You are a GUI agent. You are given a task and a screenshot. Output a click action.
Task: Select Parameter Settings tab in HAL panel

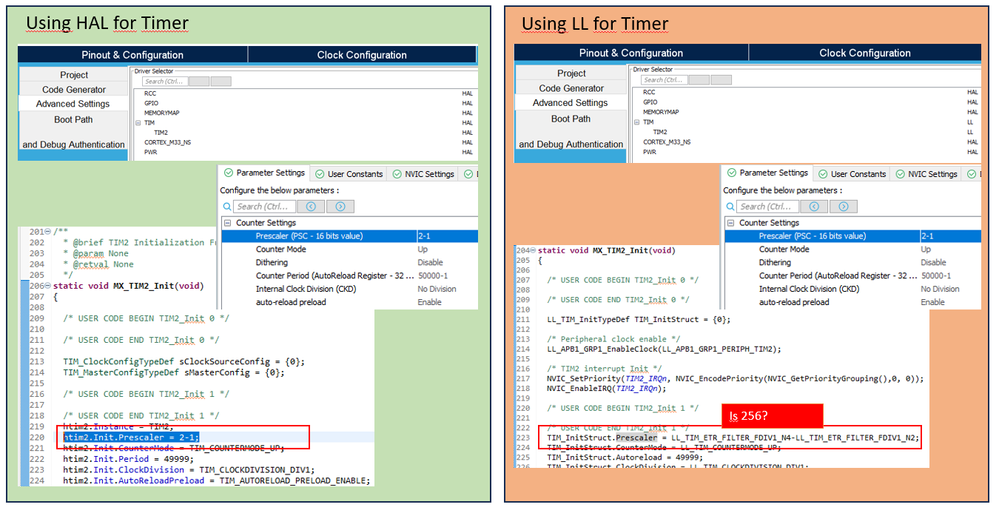264,173
